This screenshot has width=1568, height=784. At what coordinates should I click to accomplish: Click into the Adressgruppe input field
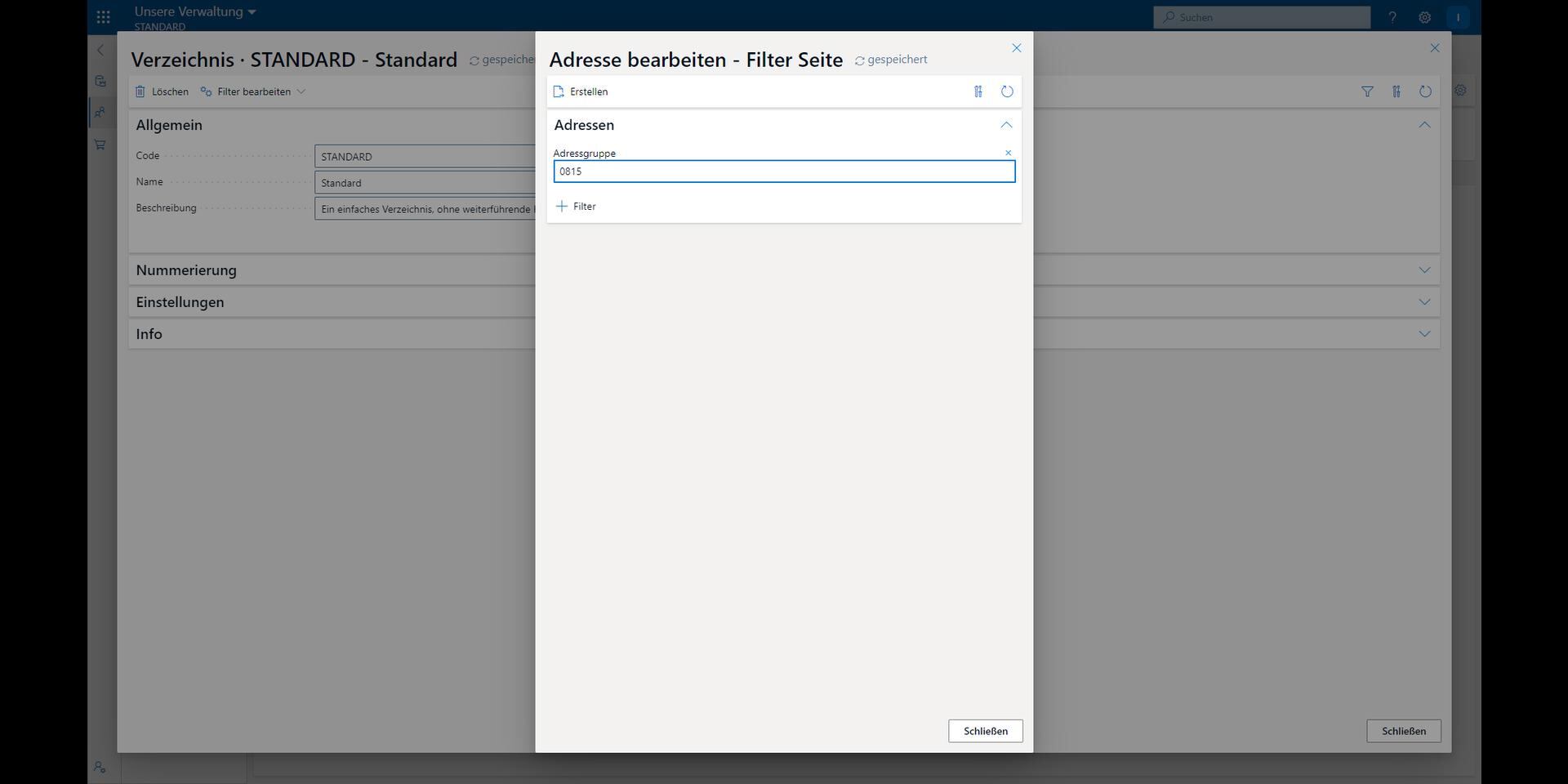[784, 171]
